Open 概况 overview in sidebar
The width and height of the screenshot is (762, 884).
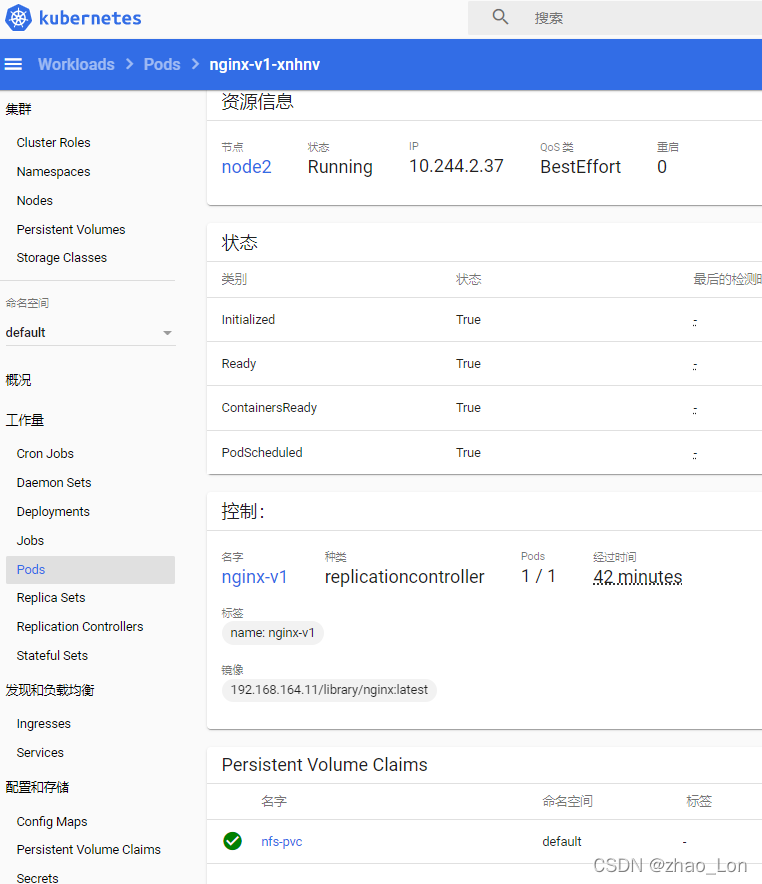pyautogui.click(x=18, y=380)
